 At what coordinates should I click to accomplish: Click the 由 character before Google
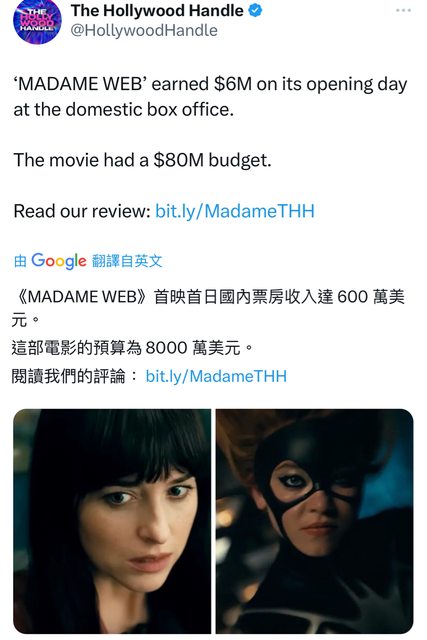[x=20, y=261]
